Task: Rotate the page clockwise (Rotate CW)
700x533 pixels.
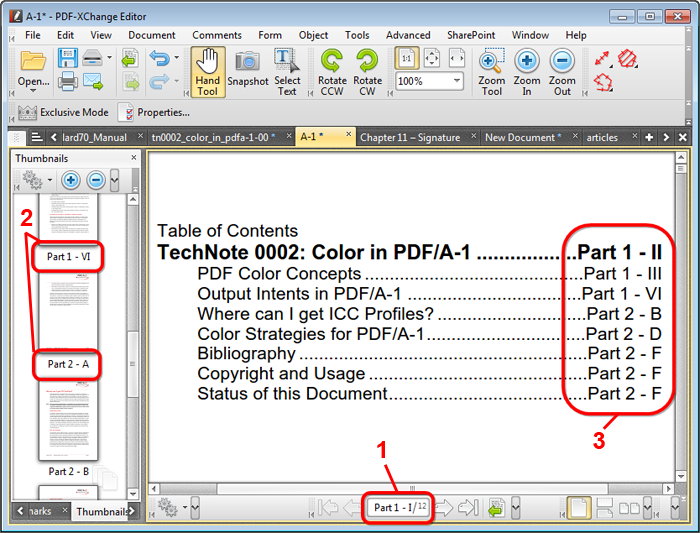Action: click(x=367, y=71)
